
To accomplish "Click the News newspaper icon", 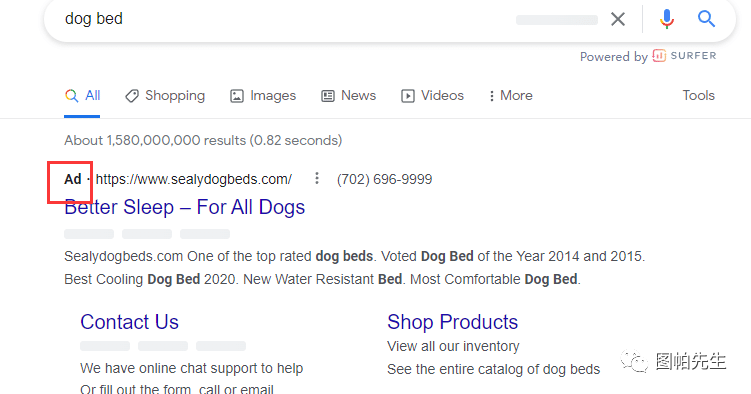I will [328, 96].
